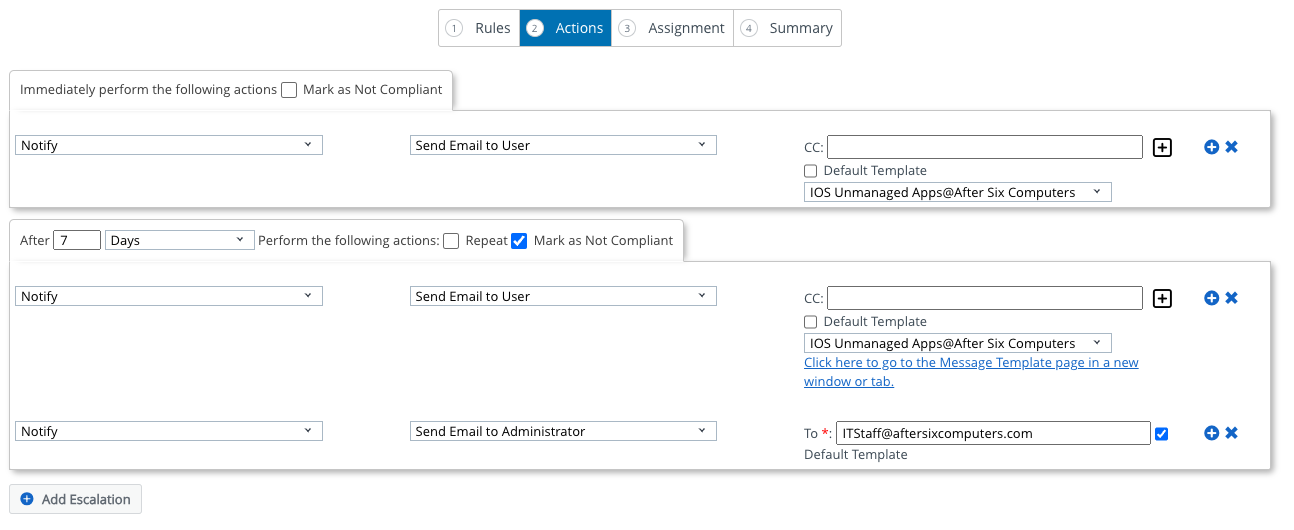Screen dimensions: 1294x530
Task: Add action via blue plus in 7-day user email row
Action: [x=1211, y=298]
